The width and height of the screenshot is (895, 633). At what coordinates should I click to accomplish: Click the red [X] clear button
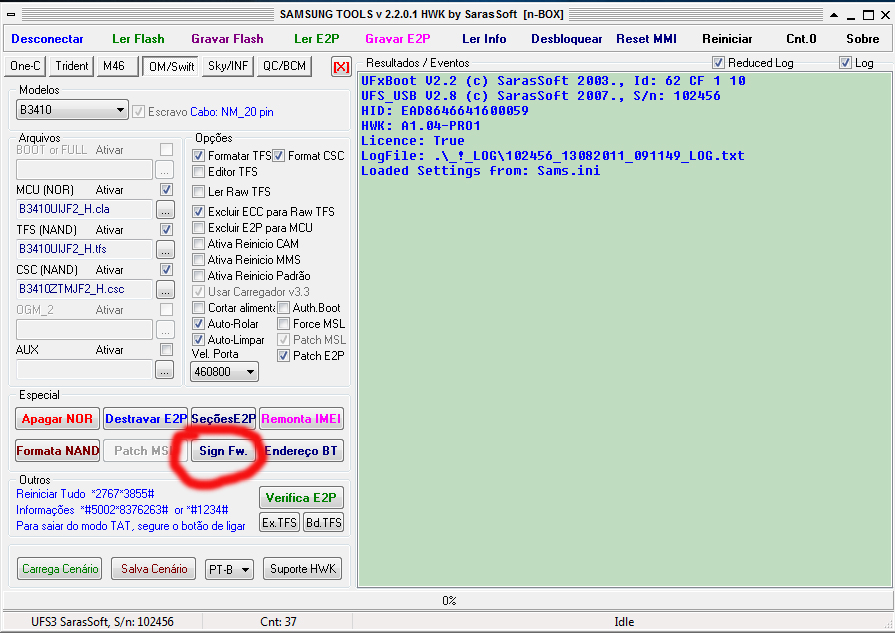(x=341, y=67)
